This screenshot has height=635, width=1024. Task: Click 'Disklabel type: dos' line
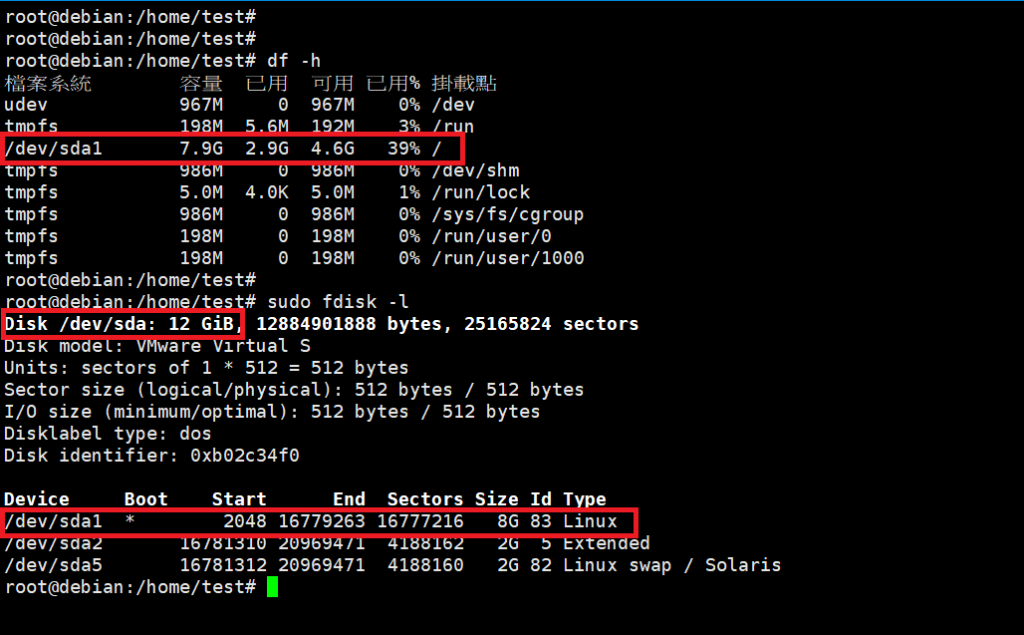[x=108, y=433]
